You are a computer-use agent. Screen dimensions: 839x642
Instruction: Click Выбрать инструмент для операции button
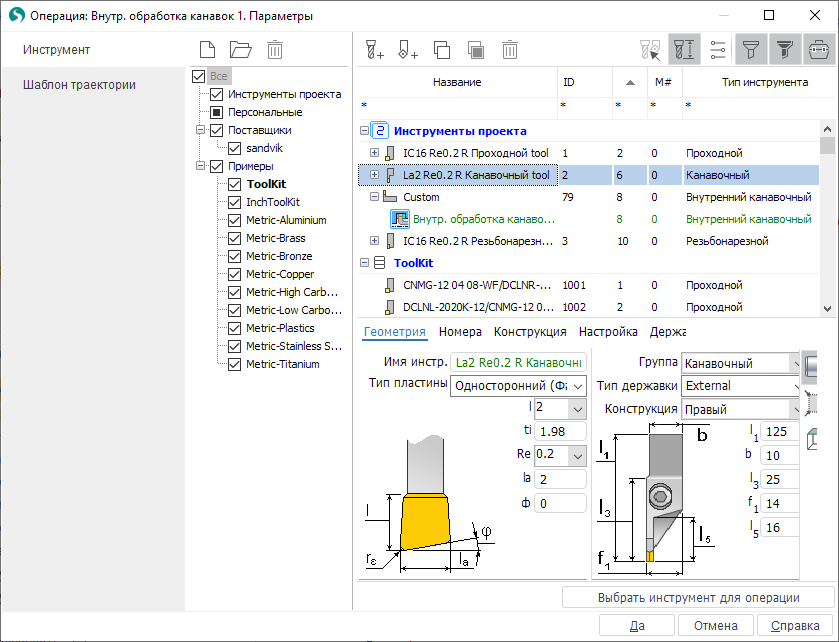pos(697,598)
